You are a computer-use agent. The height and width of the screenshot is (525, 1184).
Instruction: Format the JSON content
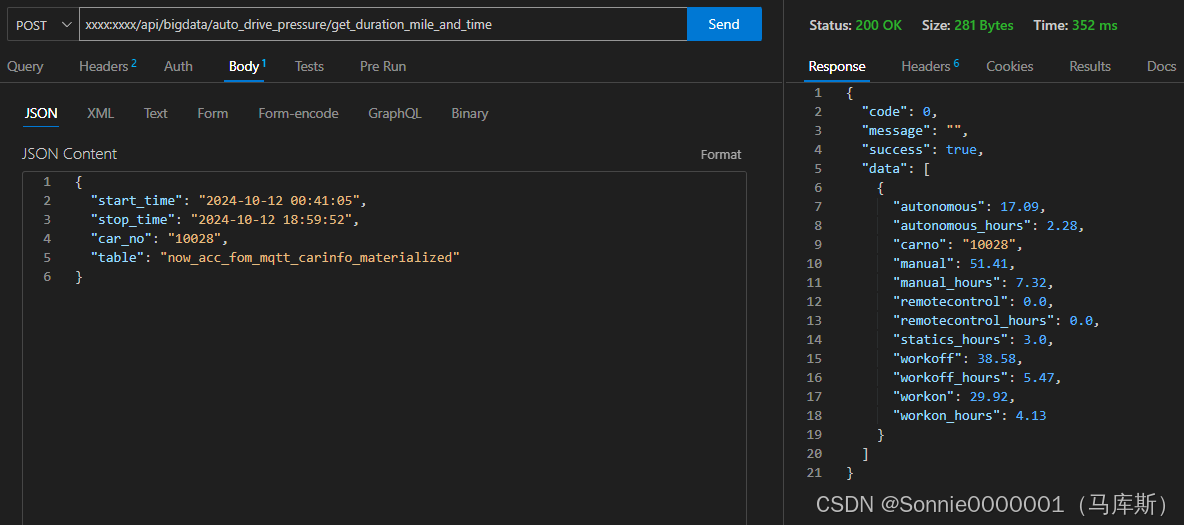720,155
